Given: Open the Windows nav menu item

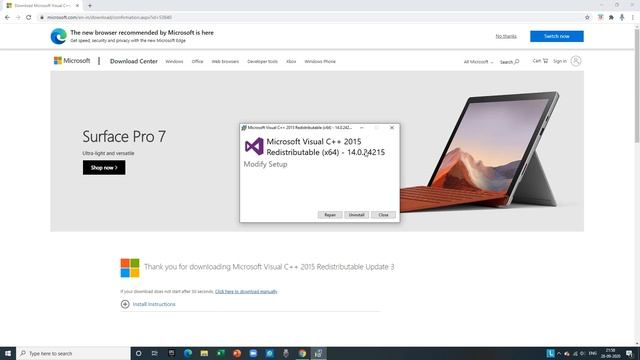Looking at the screenshot, I should [174, 62].
